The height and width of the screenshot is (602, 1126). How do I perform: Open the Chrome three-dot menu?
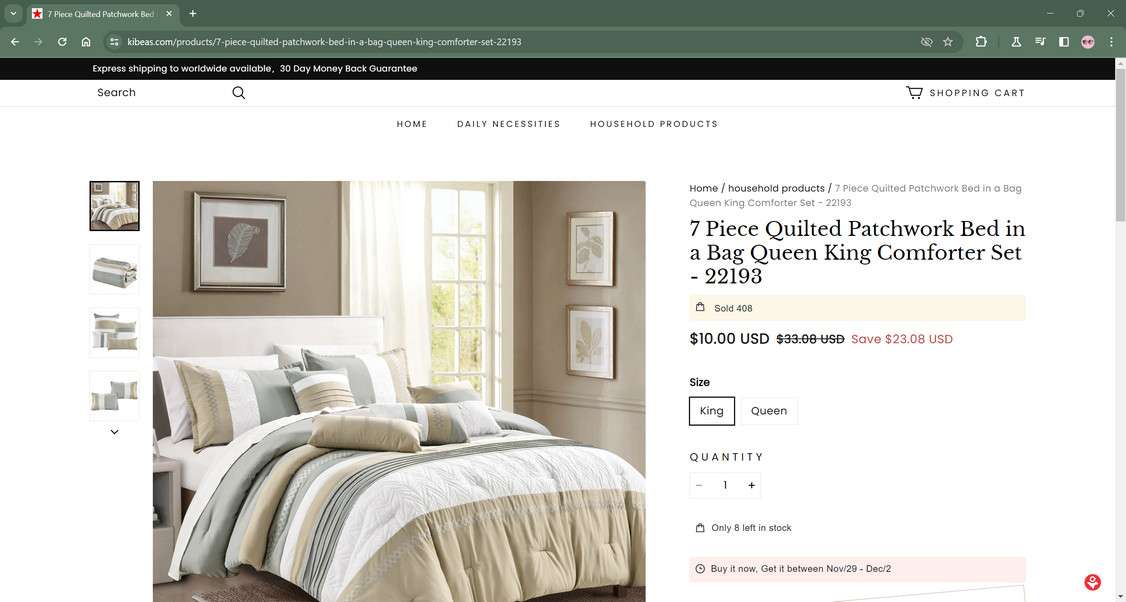tap(1111, 42)
